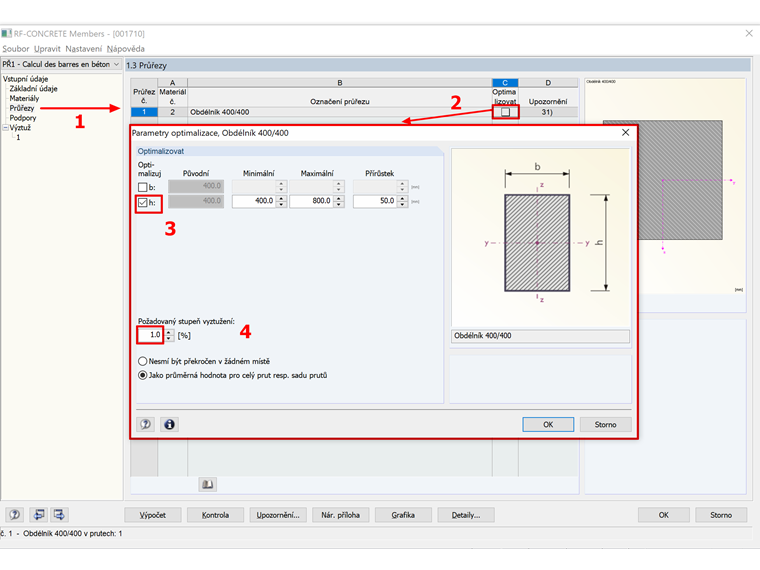Screen dimensions: 760x570
Task: Click Storno in the optimization dialog
Action: click(x=605, y=425)
